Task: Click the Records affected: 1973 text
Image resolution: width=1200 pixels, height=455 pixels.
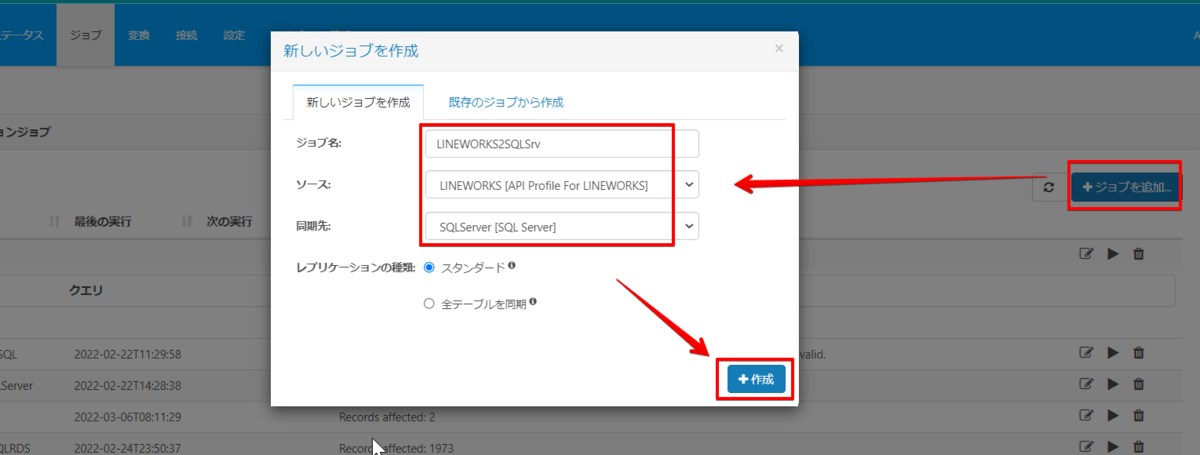Action: click(x=394, y=447)
